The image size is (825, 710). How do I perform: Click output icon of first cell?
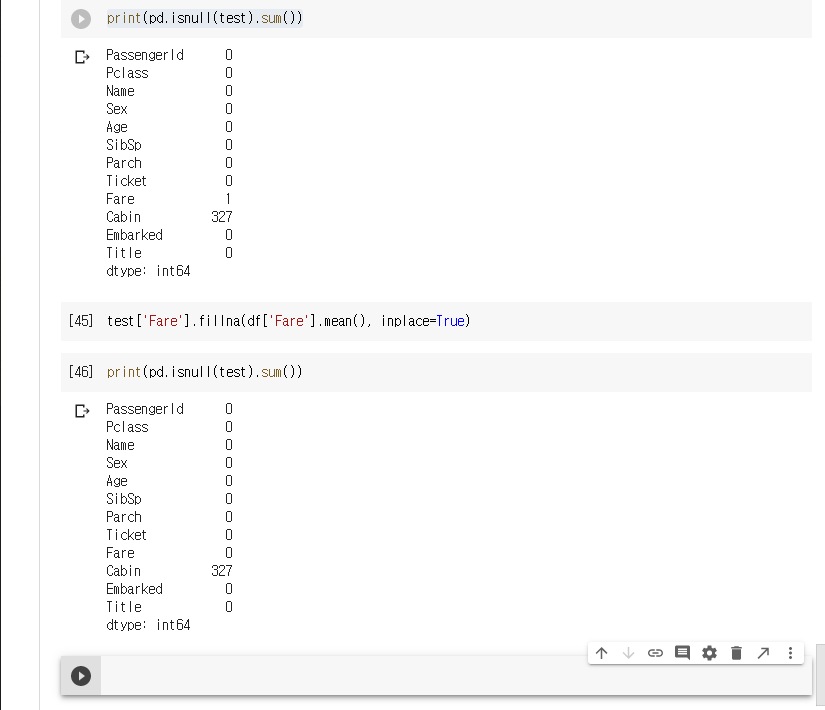coord(82,57)
